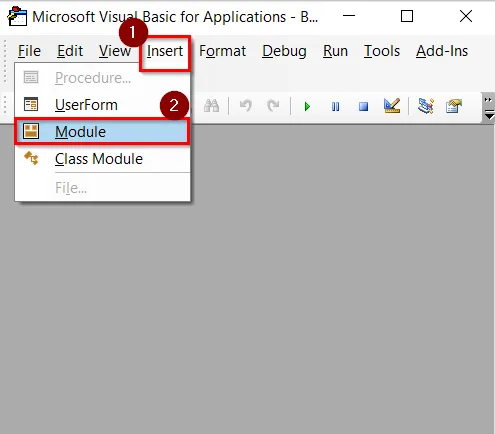Choose Module from the Insert menu
The height and width of the screenshot is (434, 495).
tap(102, 132)
